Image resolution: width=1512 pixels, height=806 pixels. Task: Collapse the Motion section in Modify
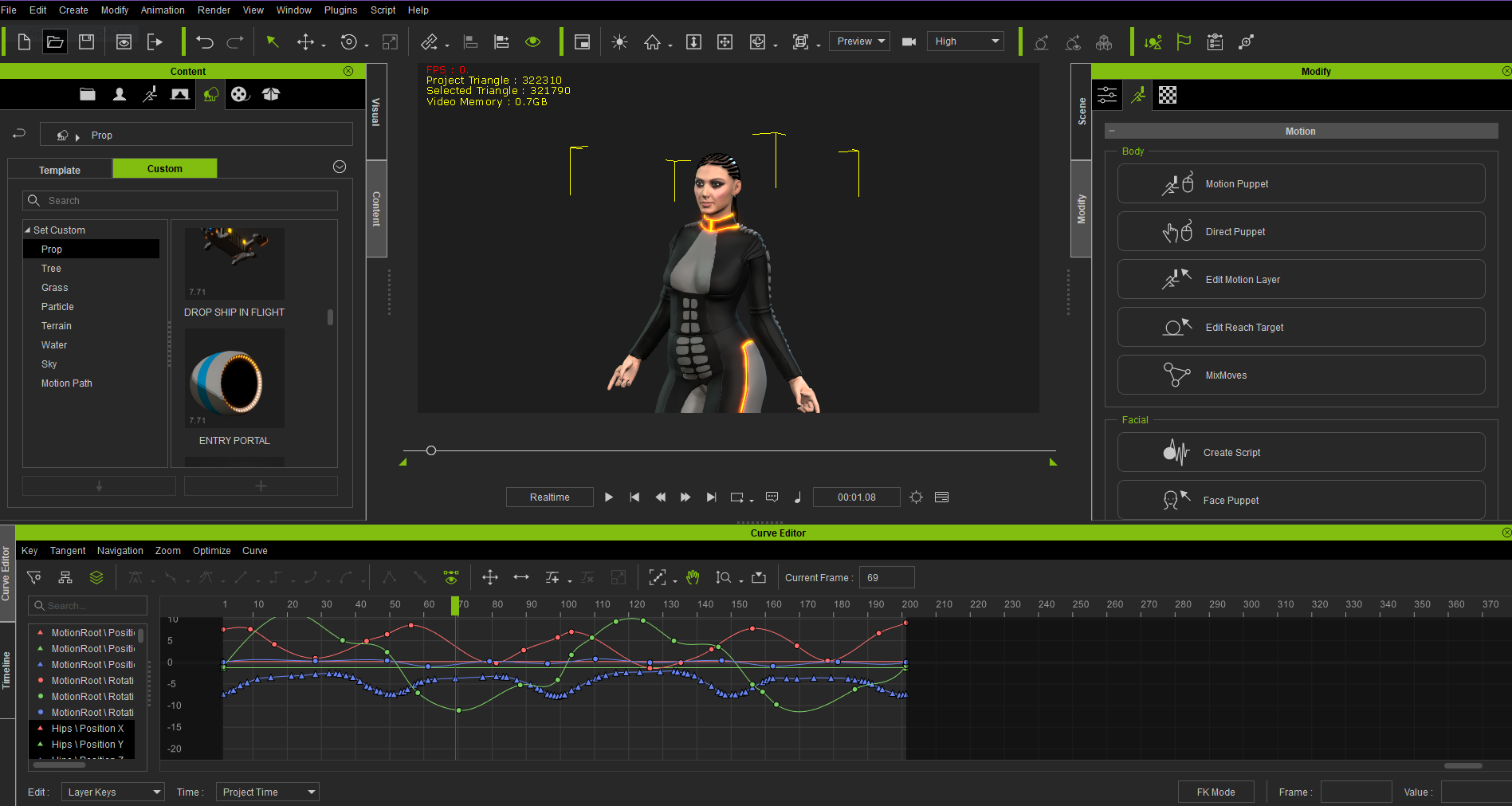pos(1111,132)
